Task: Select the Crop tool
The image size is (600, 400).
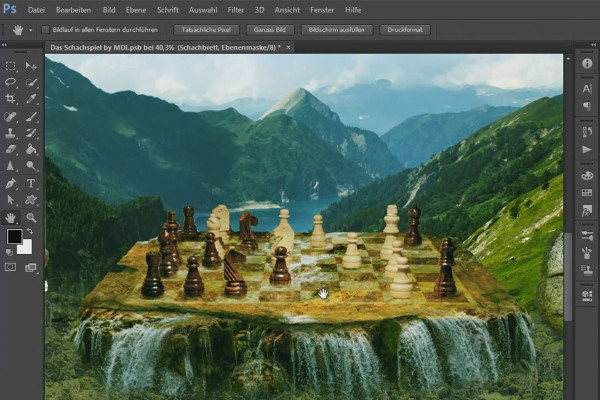Action: click(x=10, y=99)
